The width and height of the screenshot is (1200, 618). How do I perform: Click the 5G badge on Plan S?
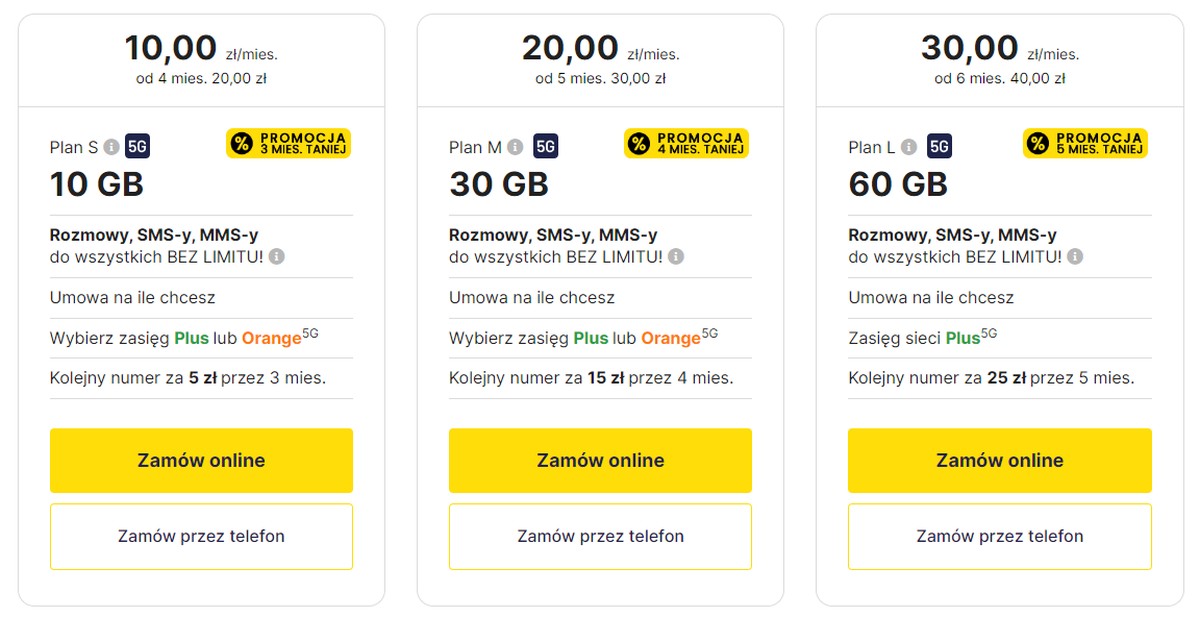[138, 147]
